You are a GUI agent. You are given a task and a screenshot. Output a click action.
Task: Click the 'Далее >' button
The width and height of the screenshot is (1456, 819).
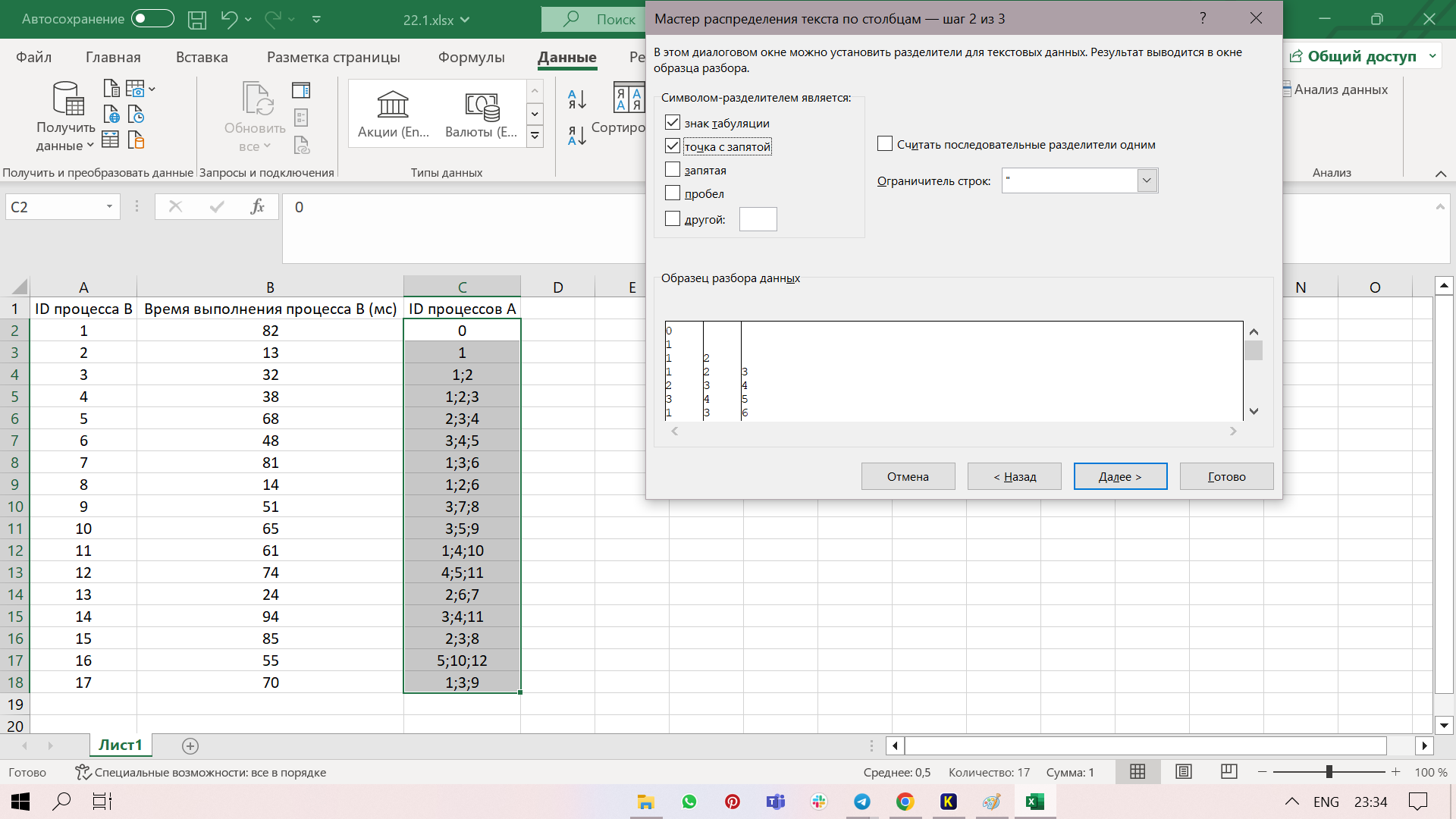(x=1120, y=476)
